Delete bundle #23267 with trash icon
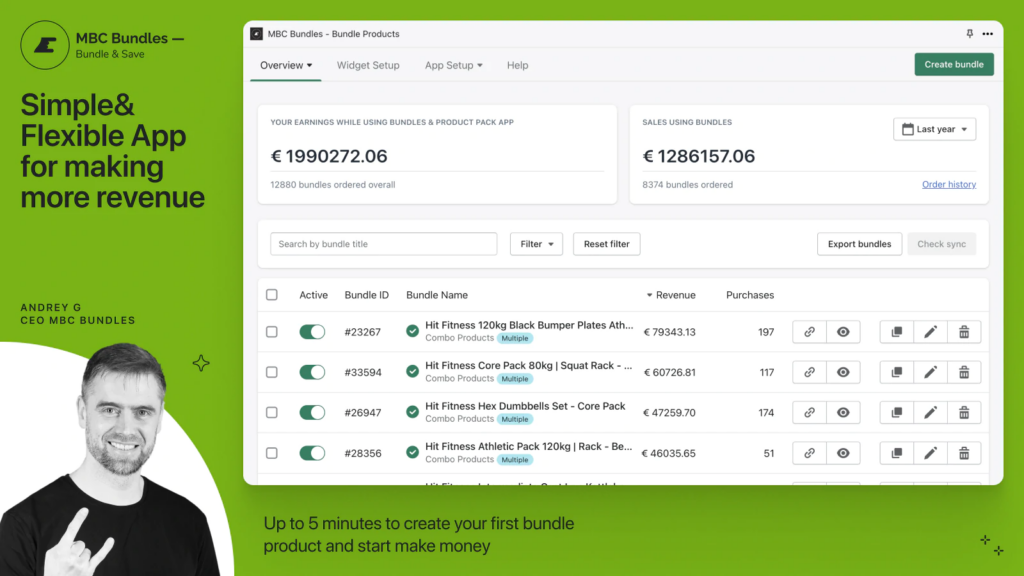The width and height of the screenshot is (1024, 576). (964, 332)
